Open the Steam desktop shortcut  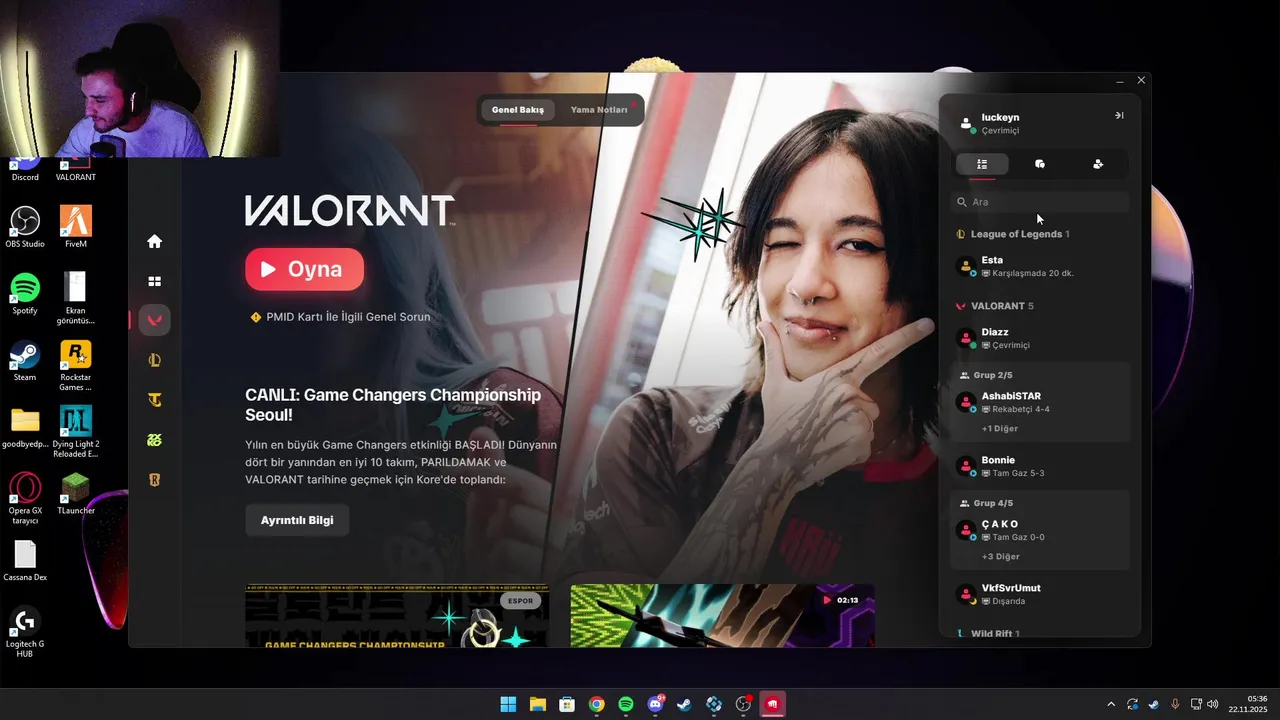coord(25,360)
